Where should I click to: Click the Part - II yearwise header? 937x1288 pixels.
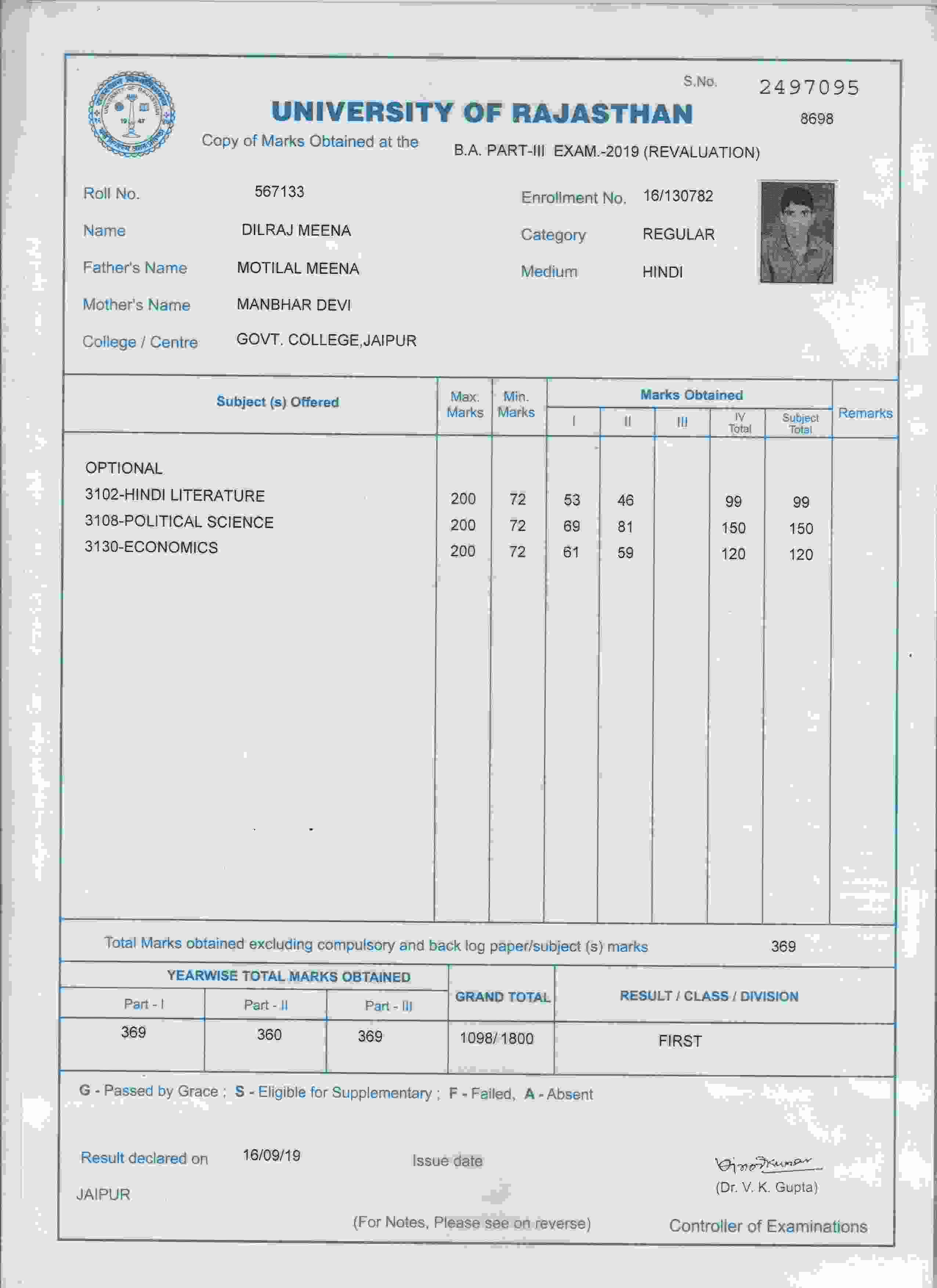tap(266, 1005)
